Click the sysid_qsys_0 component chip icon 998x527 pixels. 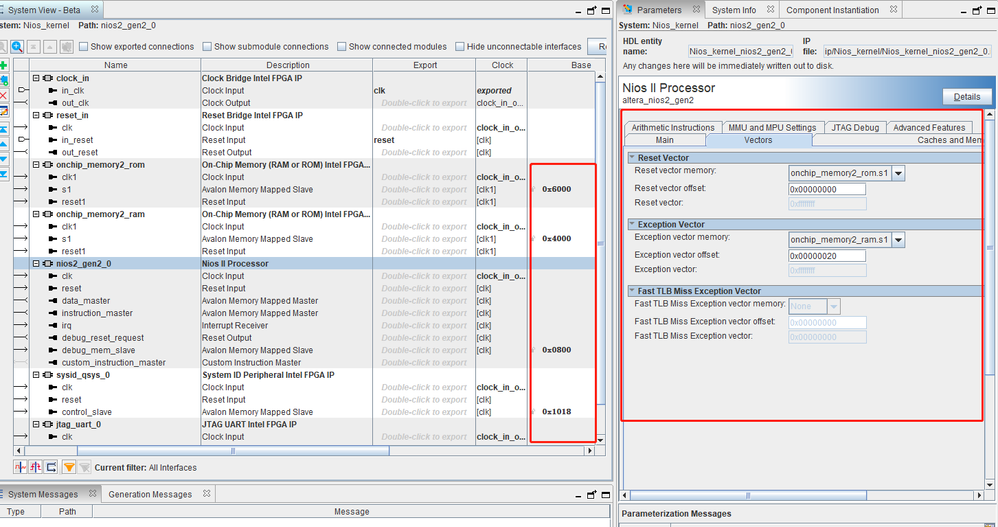(48, 375)
